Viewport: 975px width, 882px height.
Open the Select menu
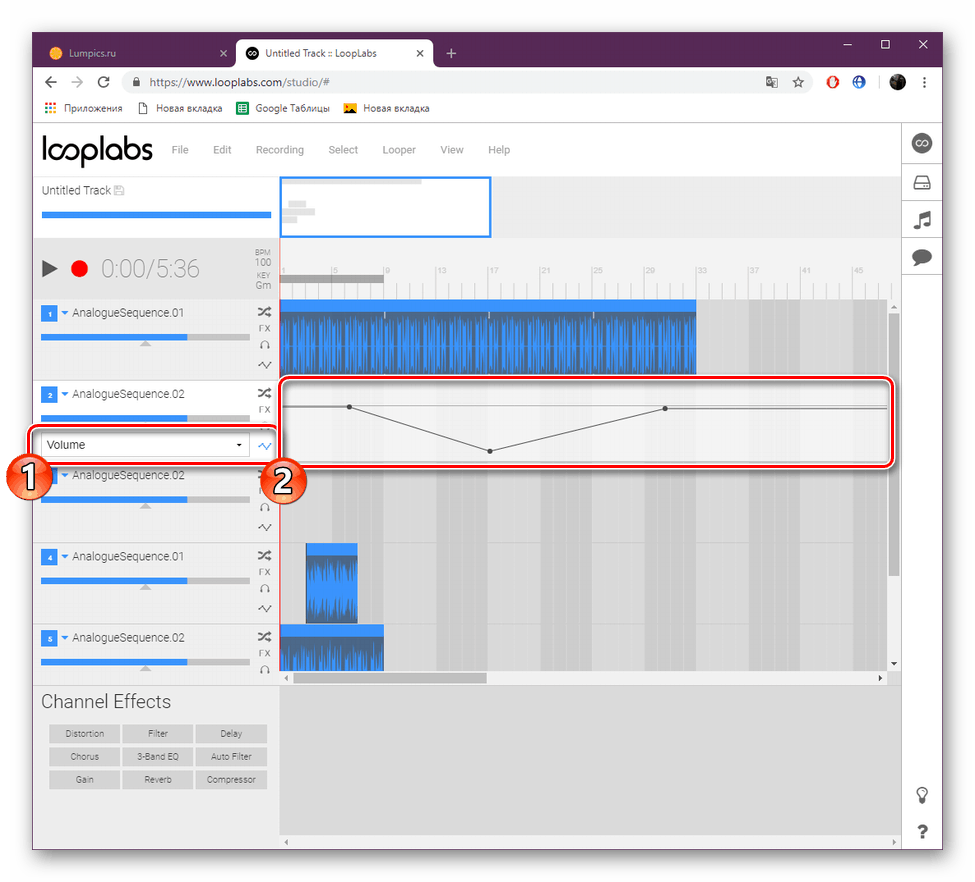pyautogui.click(x=343, y=150)
